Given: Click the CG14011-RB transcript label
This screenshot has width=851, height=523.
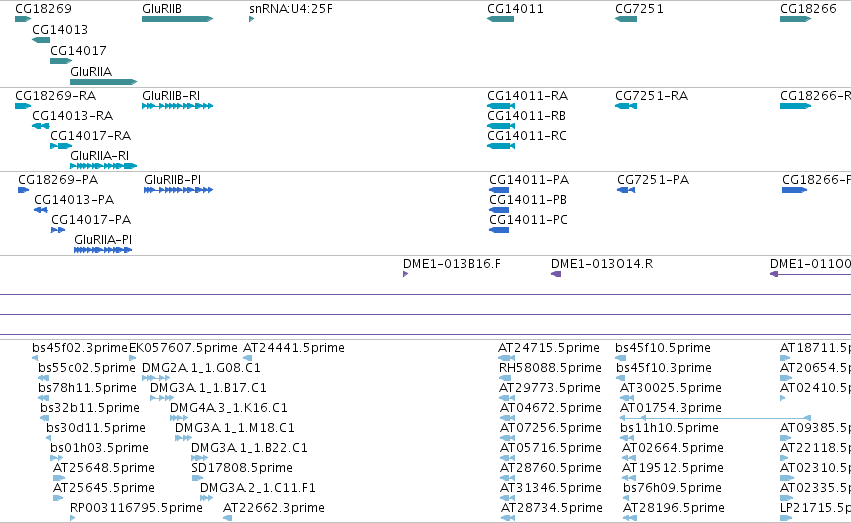Looking at the screenshot, I should (526, 116).
